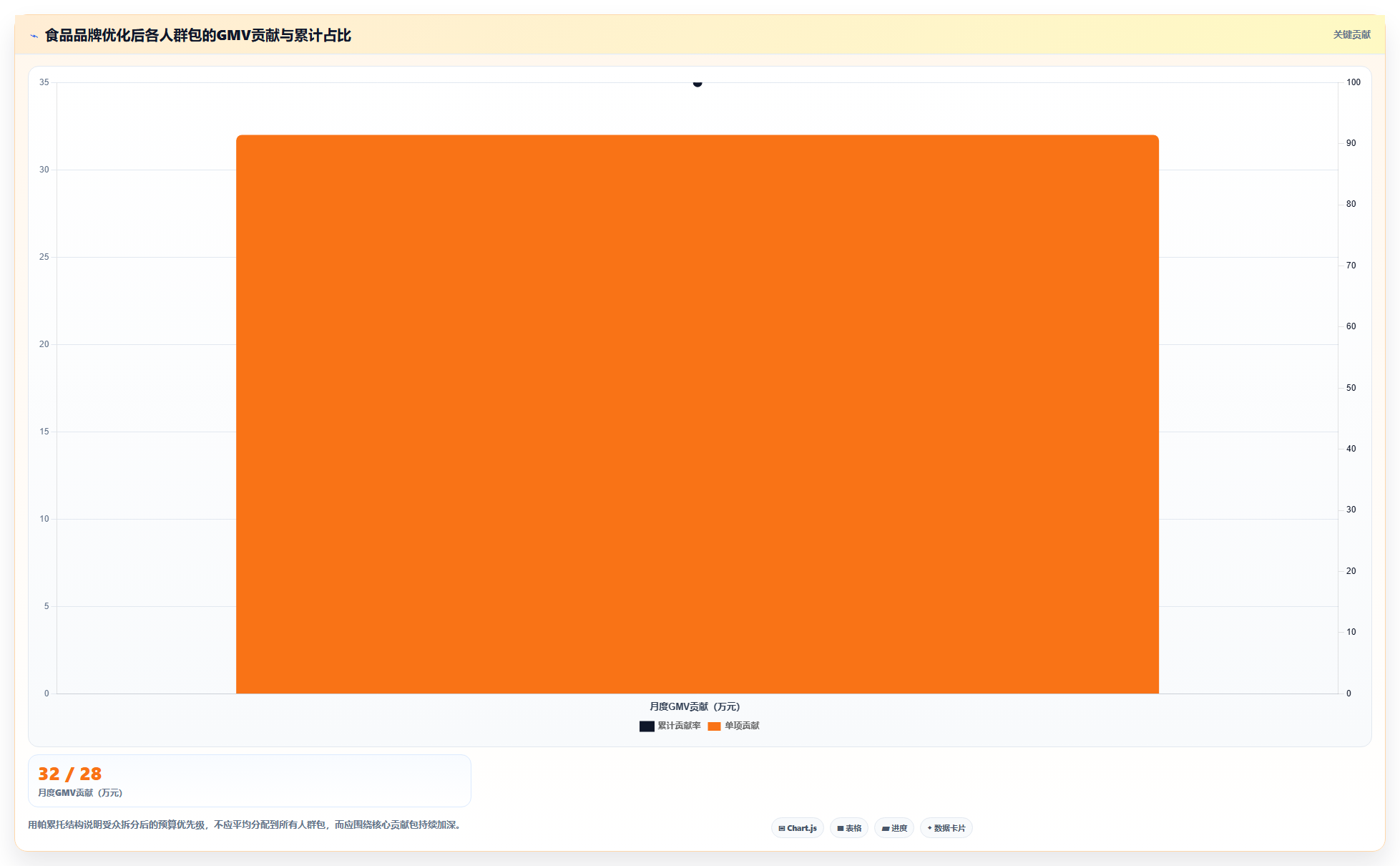Click the Chart.js tag pill

click(798, 828)
